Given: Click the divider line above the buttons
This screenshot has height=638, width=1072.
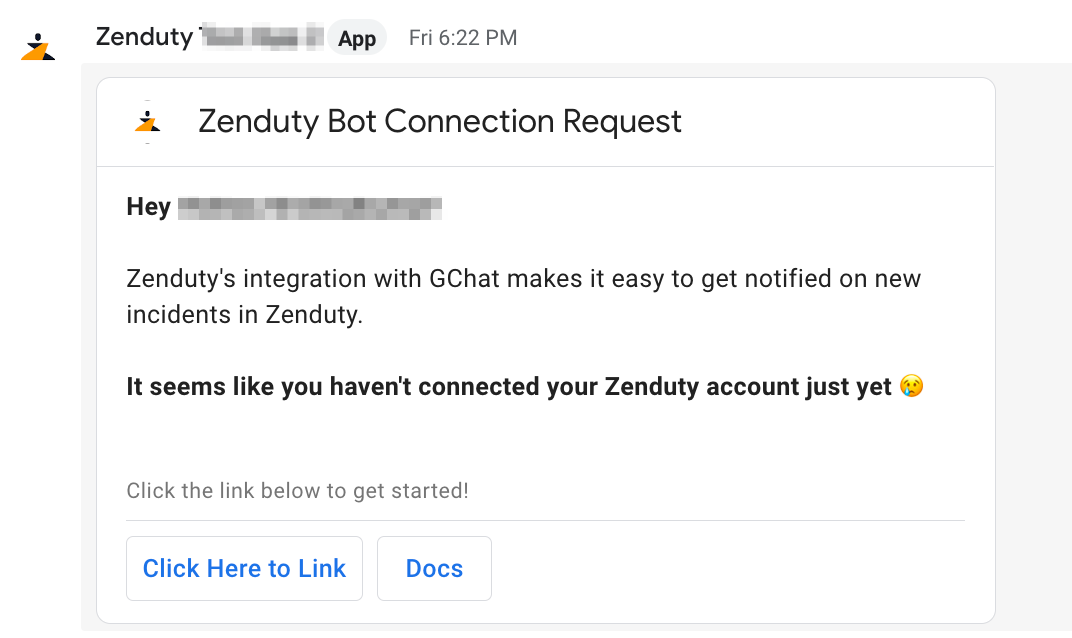Looking at the screenshot, I should 546,520.
